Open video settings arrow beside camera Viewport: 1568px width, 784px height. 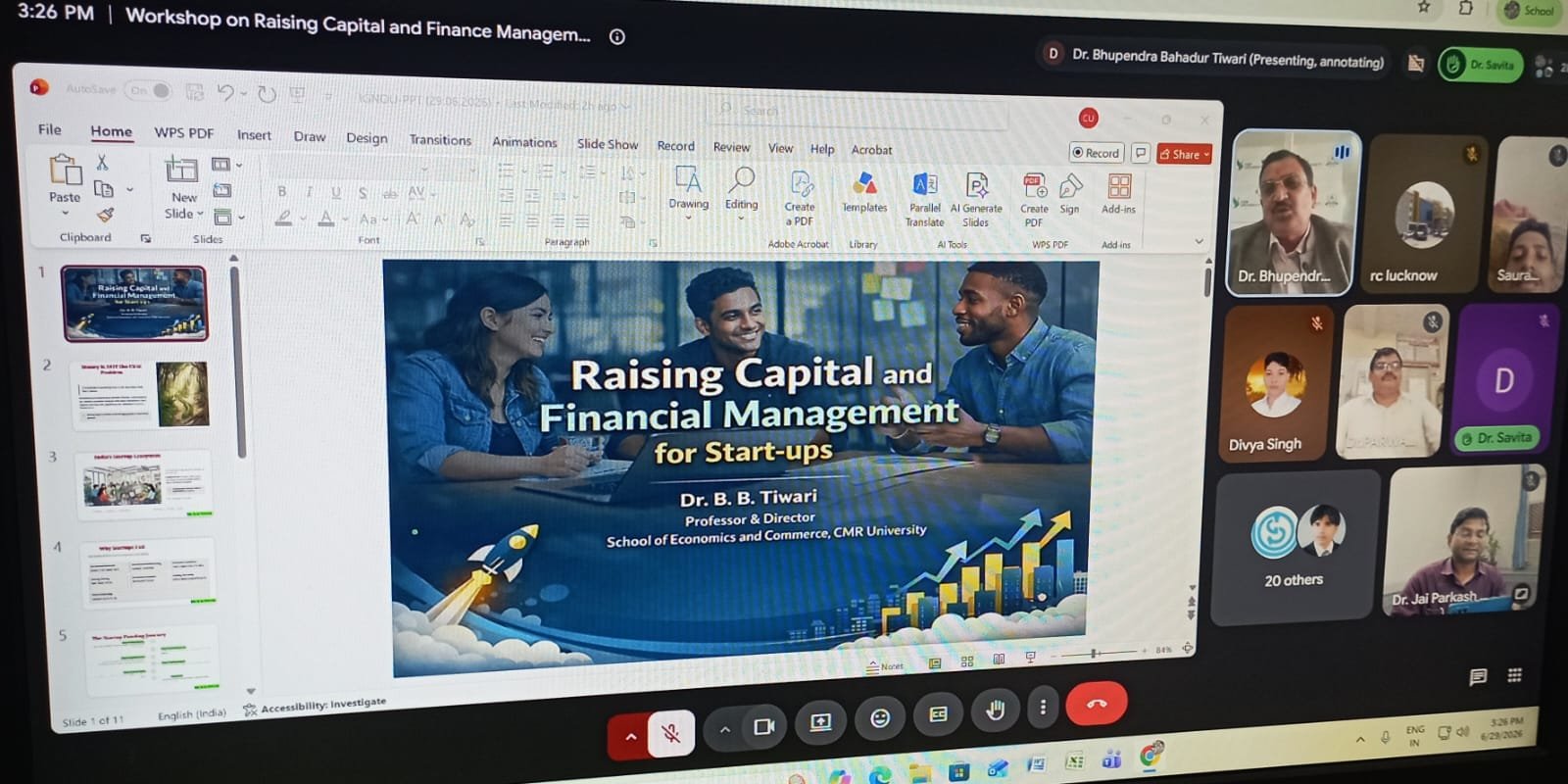pos(724,730)
